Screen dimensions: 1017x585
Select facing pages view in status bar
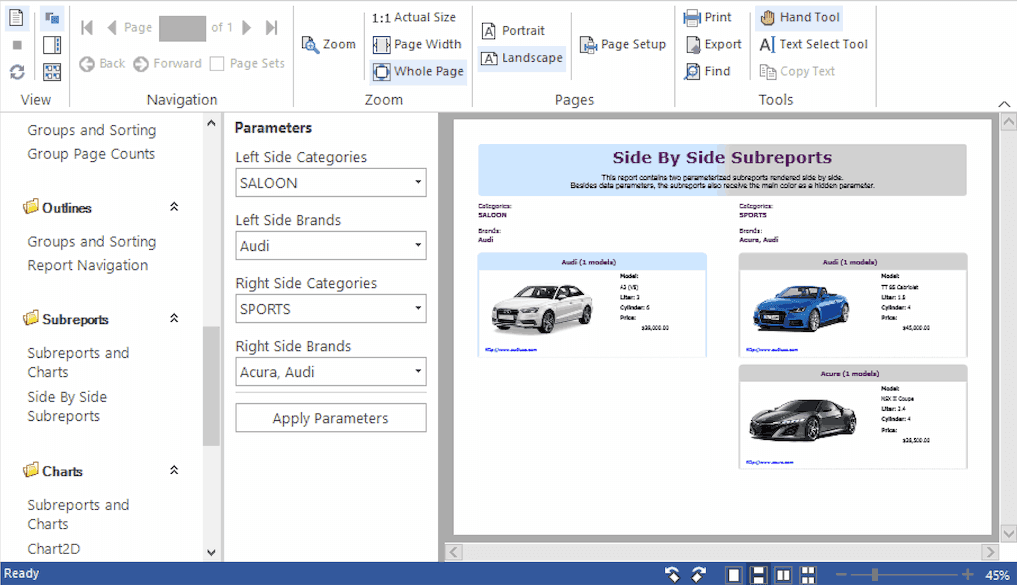point(784,575)
